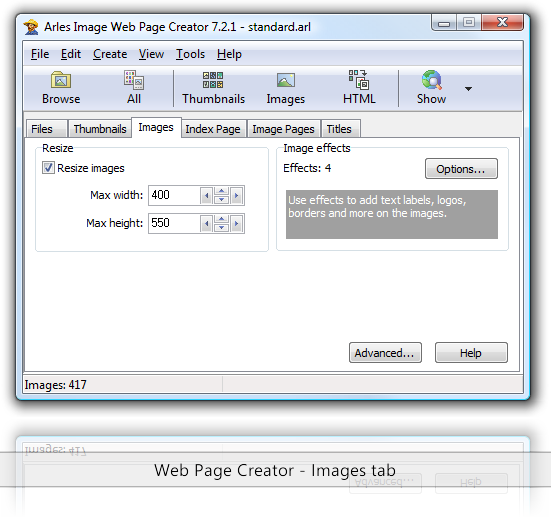This screenshot has height=518, width=551.
Task: Click the up arrow of Max height
Action: [221, 219]
